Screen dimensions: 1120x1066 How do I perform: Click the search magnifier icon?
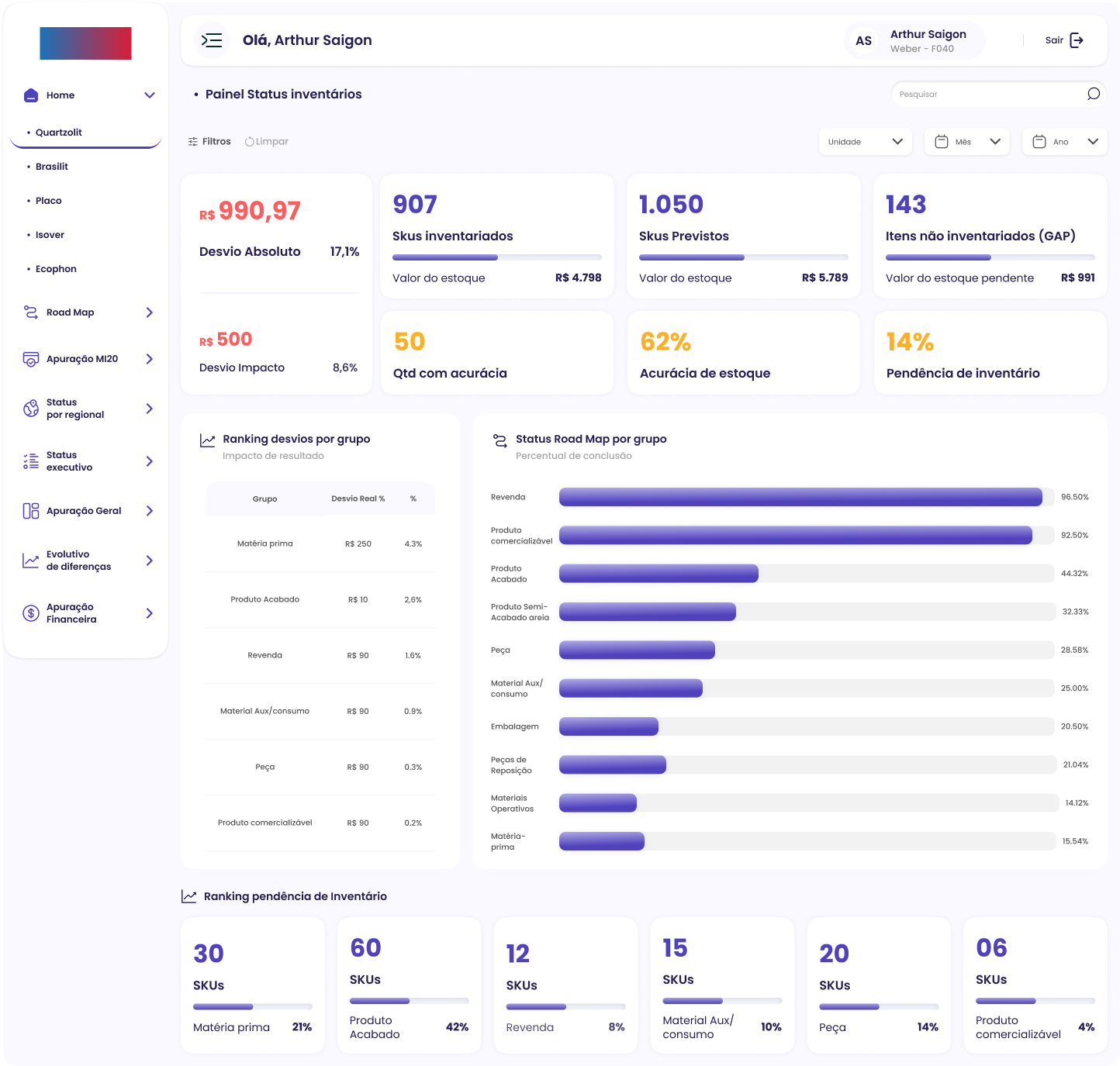pos(1094,94)
